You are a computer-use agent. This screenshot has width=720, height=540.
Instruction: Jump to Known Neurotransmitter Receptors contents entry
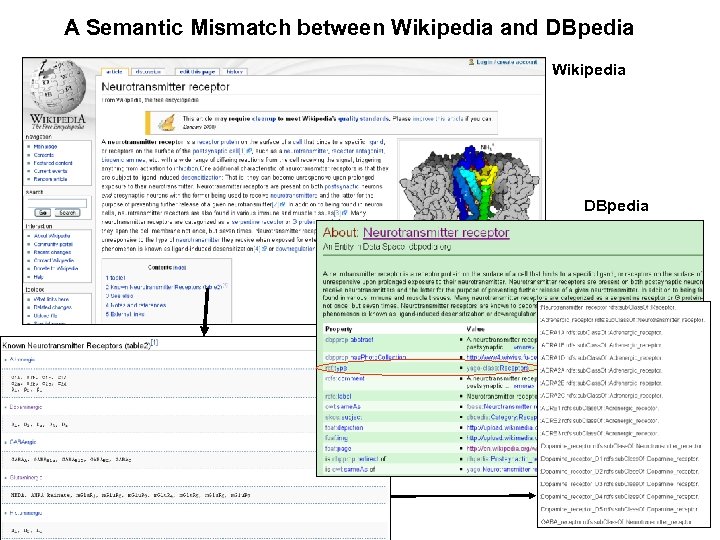164,287
